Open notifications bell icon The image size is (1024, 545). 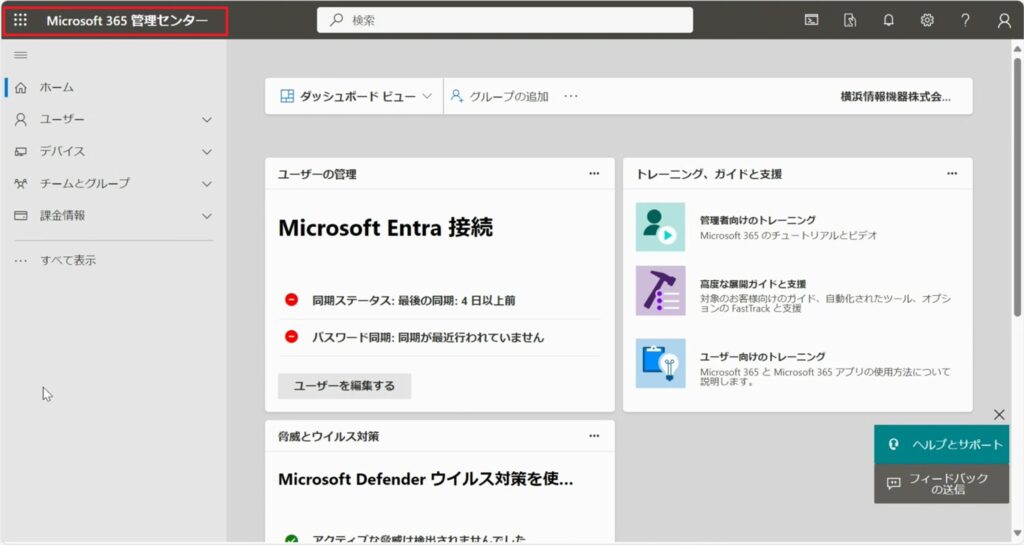[888, 20]
